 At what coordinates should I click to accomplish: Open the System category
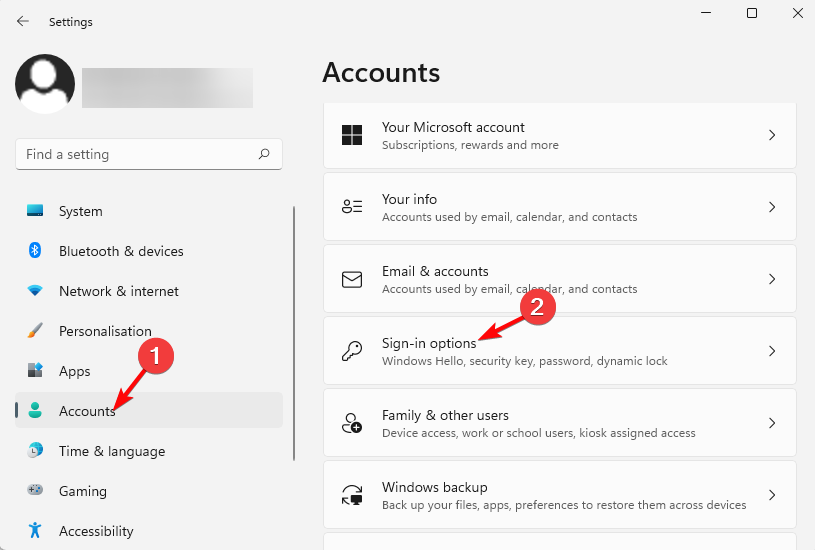click(149, 211)
